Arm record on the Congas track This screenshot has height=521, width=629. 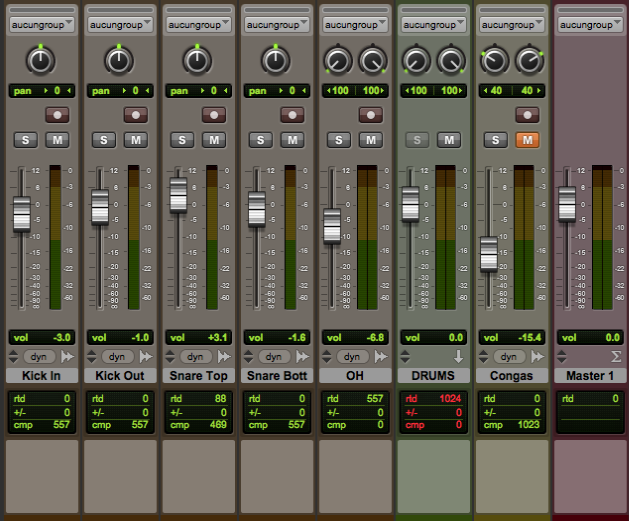(527, 115)
